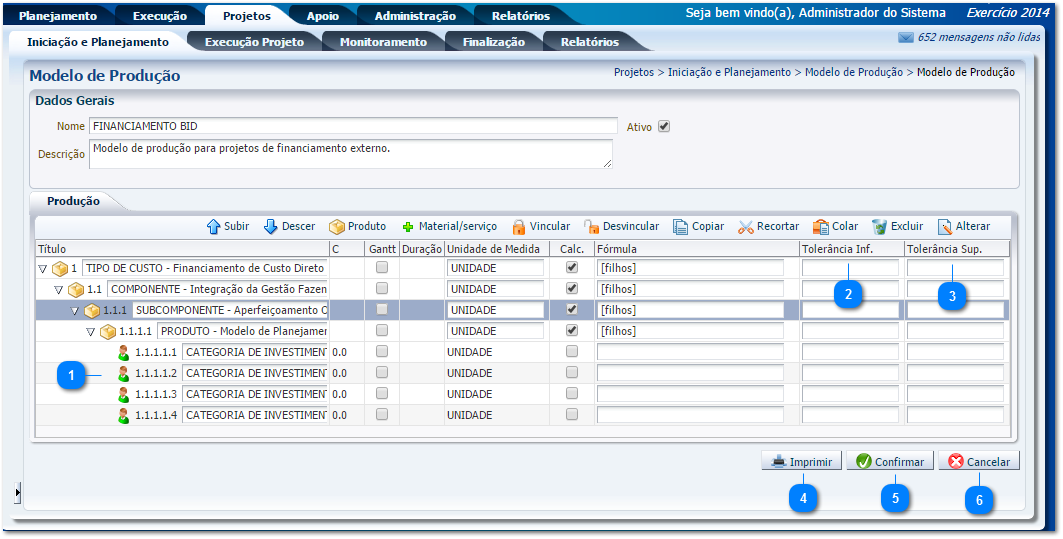Image resolution: width=1063 pixels, height=539 pixels.
Task: Toggle Gantt checkbox for TIPO DE CUSTO row
Action: [381, 268]
